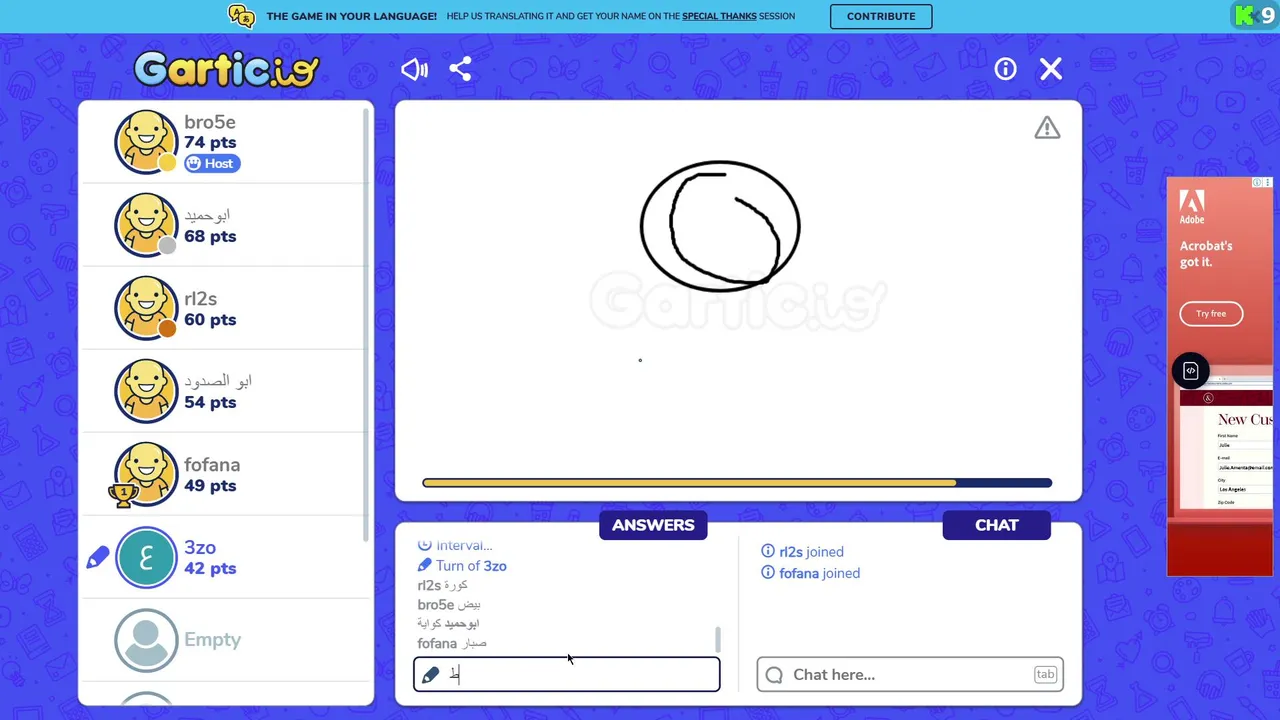This screenshot has height=720, width=1280.
Task: Click the tab key hint in chat box
Action: (1045, 674)
